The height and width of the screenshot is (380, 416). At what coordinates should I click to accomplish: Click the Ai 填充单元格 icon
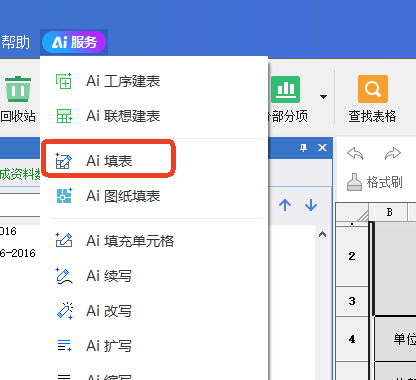point(64,240)
